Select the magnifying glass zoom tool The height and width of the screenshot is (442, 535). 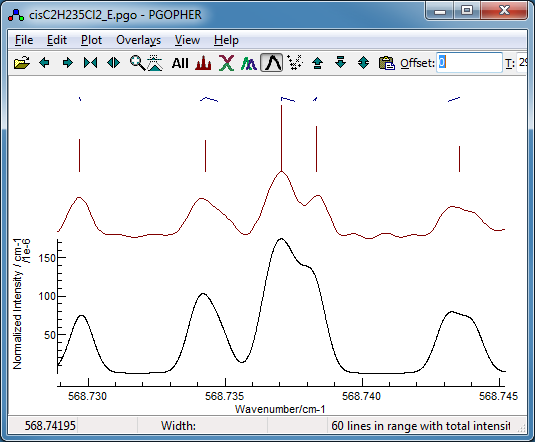(137, 63)
